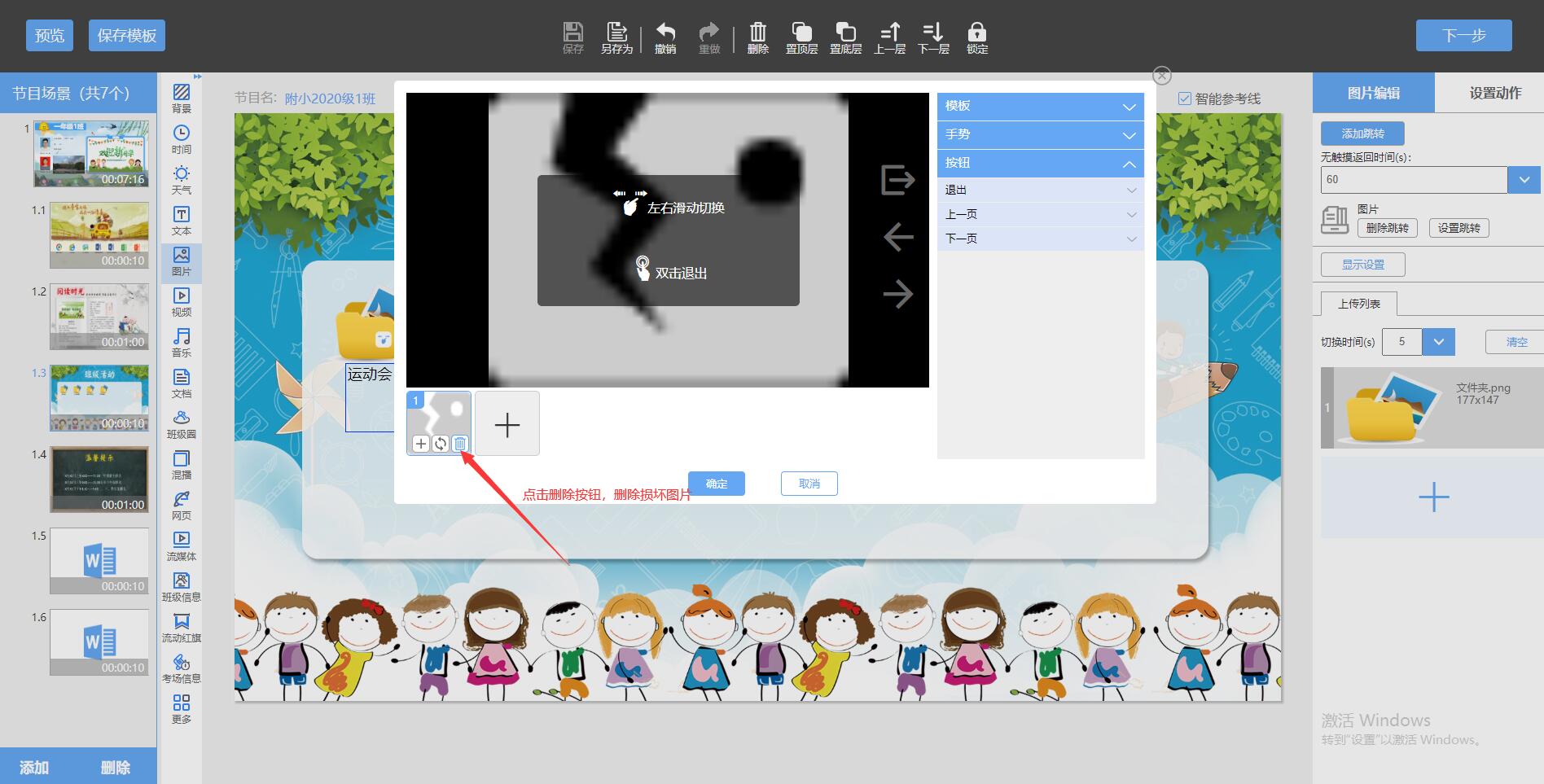Select scene 1.4 blackboard thumbnail

(x=99, y=479)
